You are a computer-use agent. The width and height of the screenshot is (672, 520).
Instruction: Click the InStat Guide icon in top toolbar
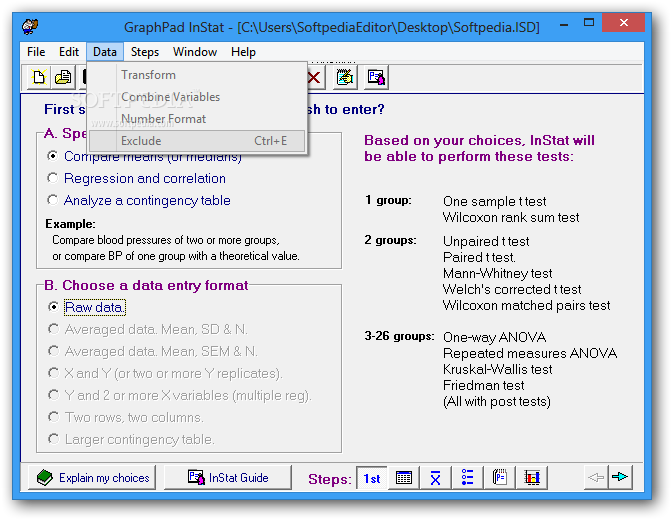tap(376, 78)
